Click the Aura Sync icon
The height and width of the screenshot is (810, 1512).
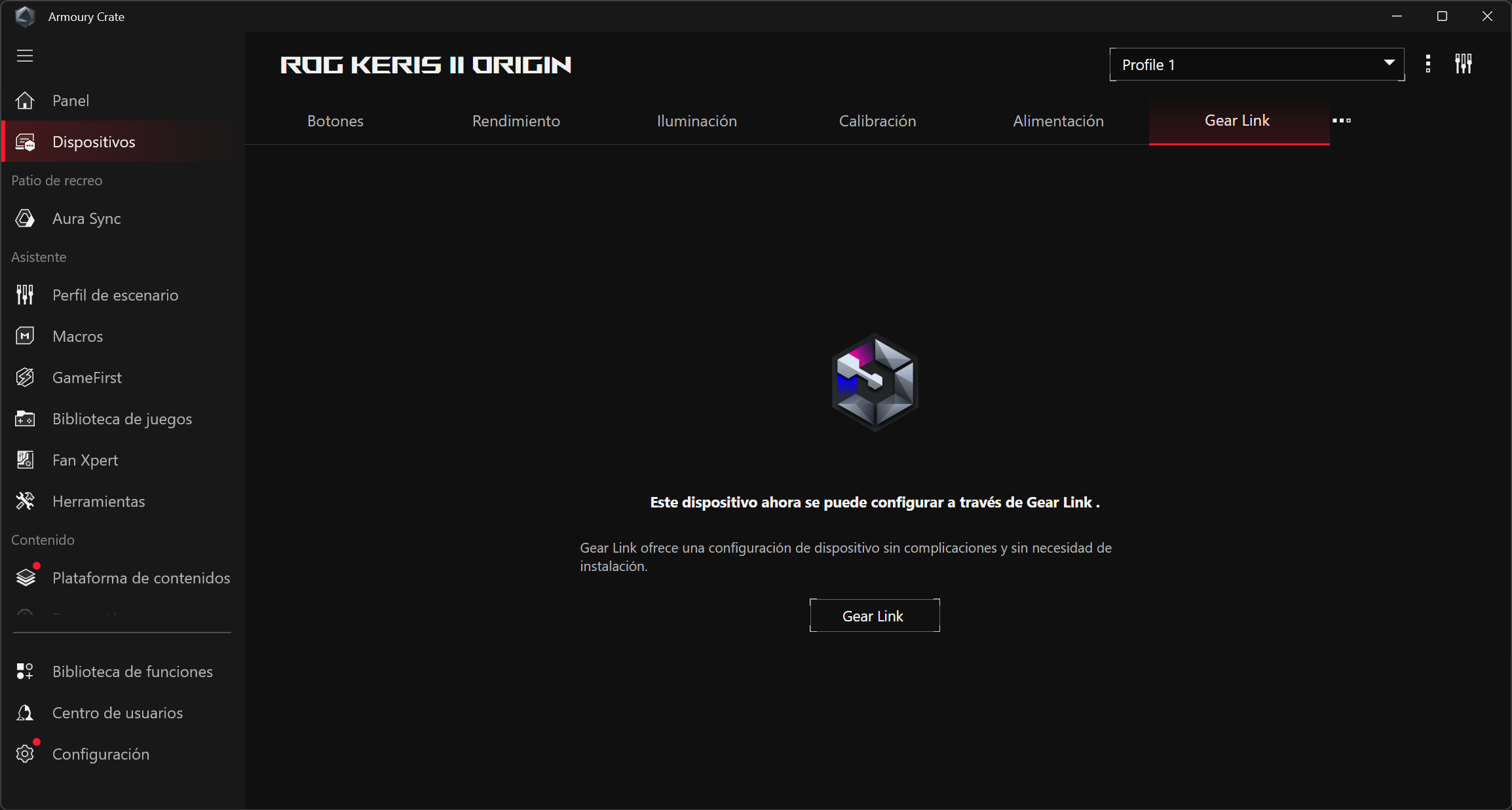tap(25, 219)
